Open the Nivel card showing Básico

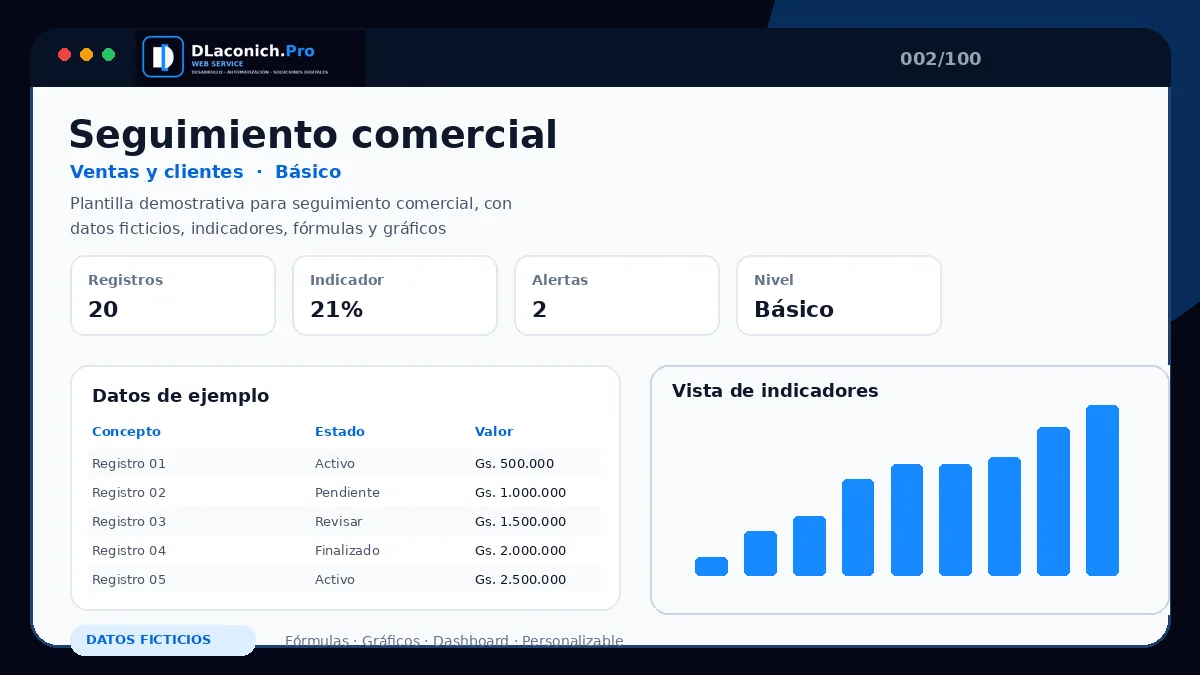click(839, 296)
